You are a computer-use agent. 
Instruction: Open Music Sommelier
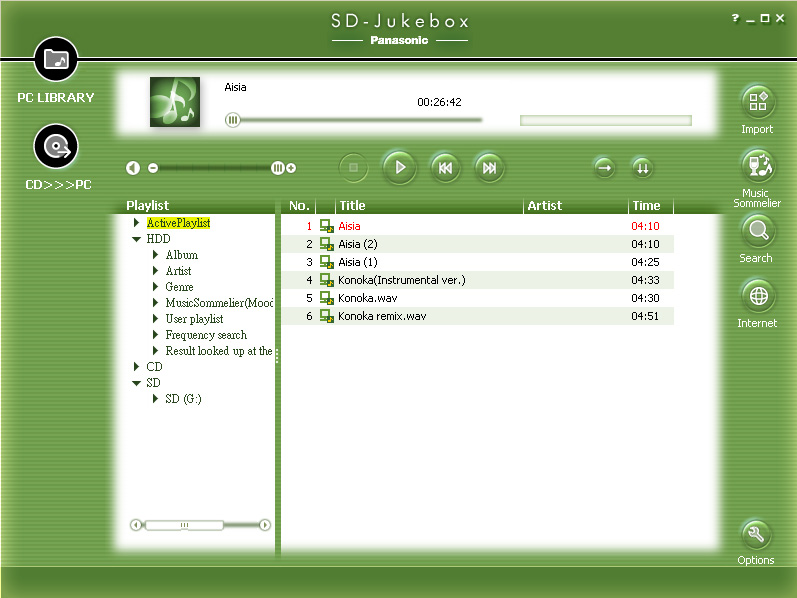[x=757, y=164]
